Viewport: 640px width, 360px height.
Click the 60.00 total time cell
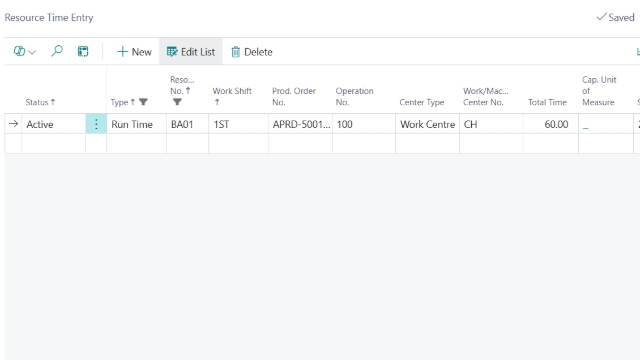click(551, 124)
